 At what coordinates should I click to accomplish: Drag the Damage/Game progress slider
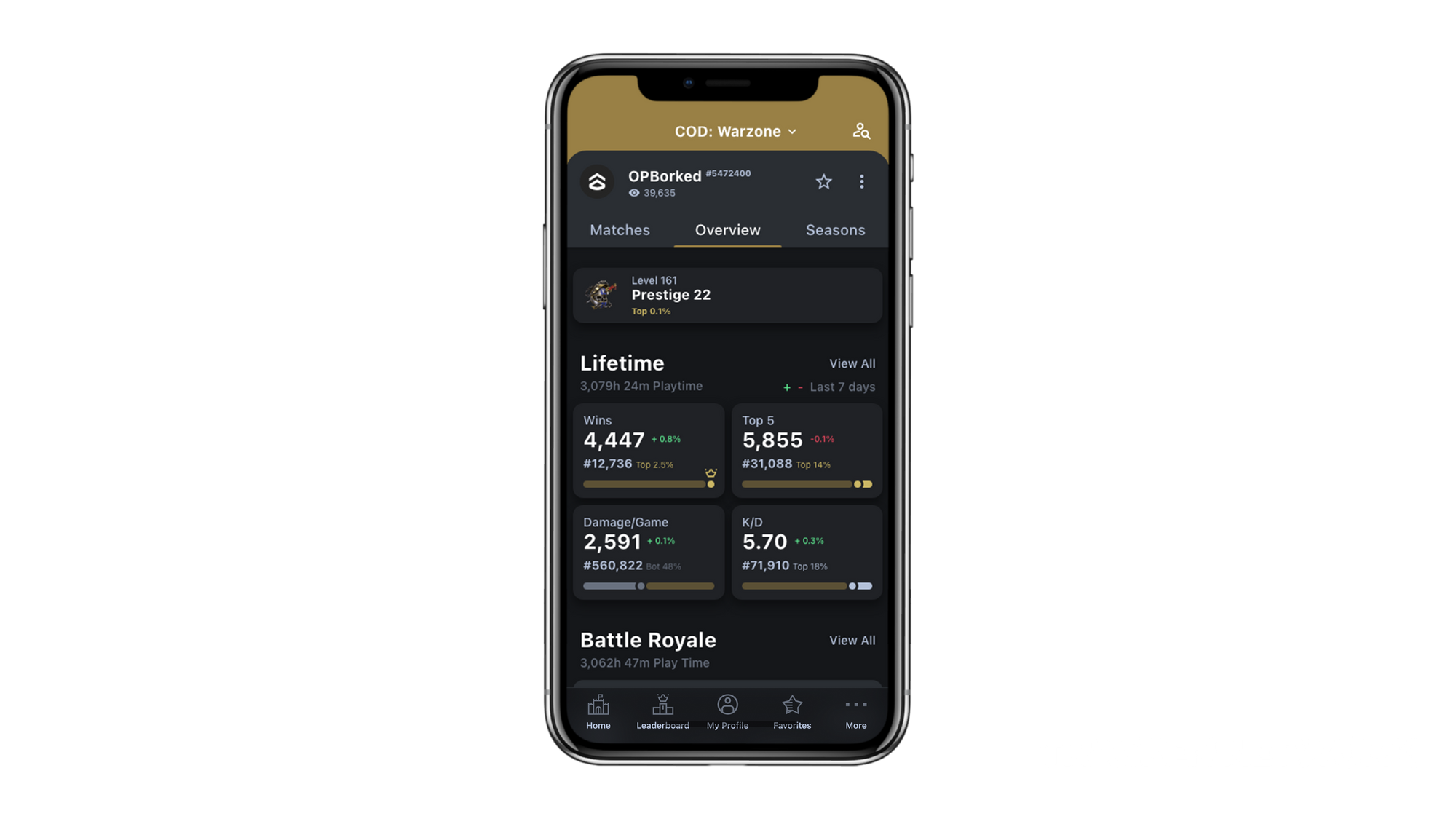coord(640,586)
